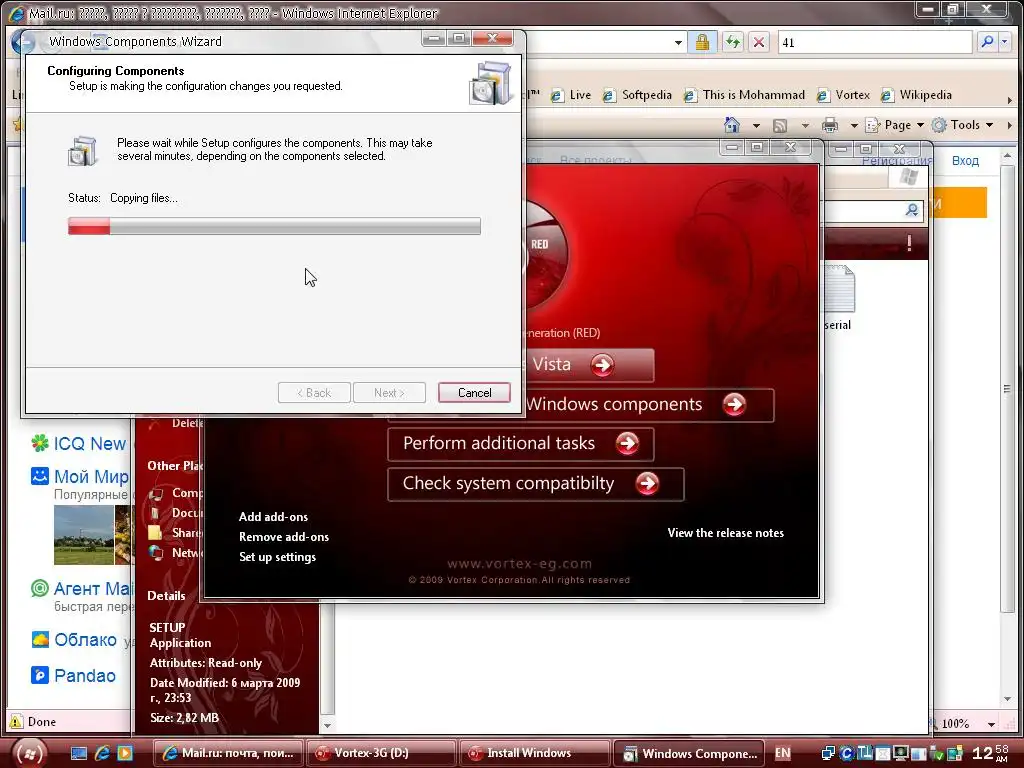Click Show Desktop quick launch icon

tap(79, 753)
